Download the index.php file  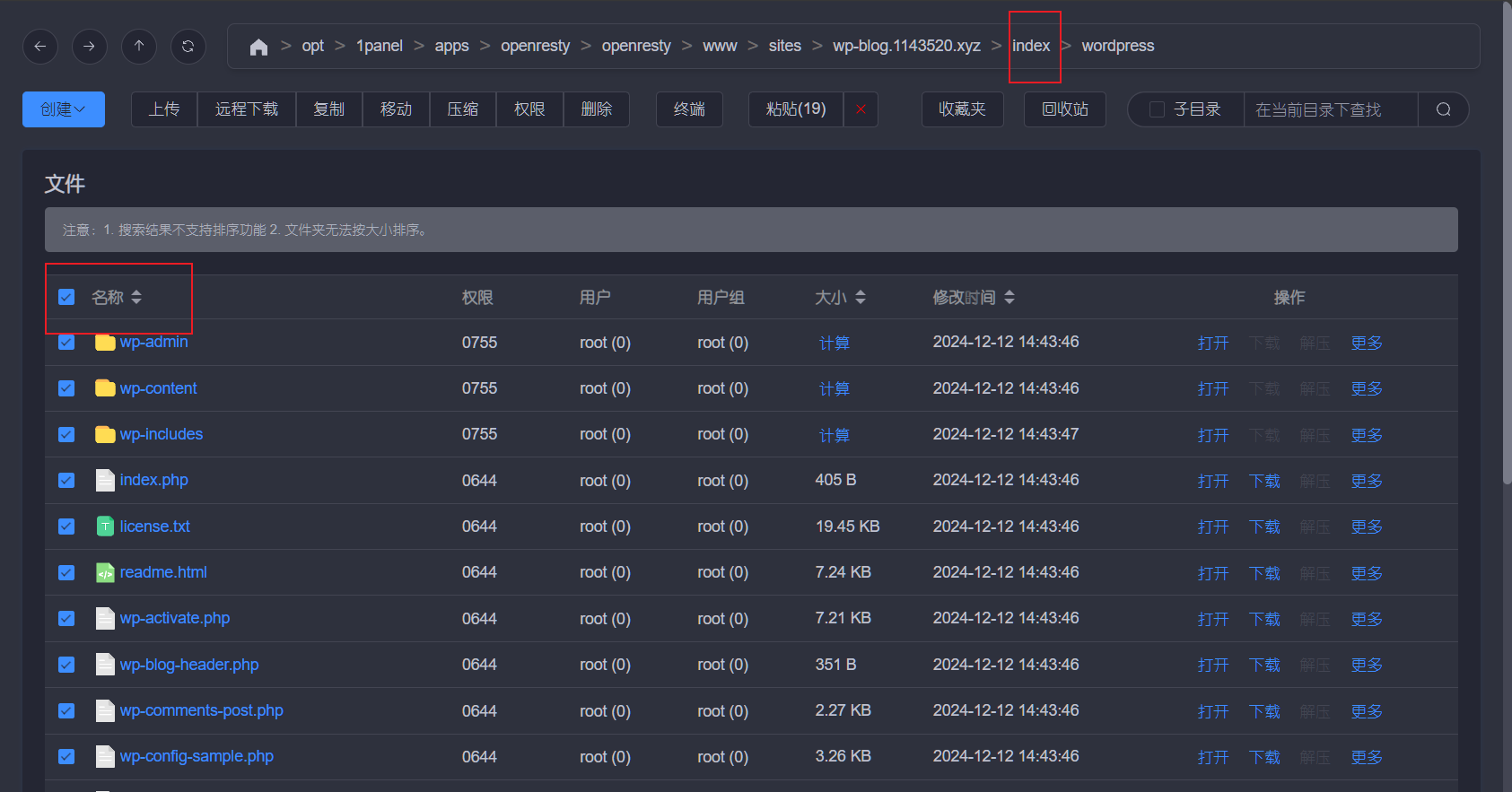(x=1264, y=481)
